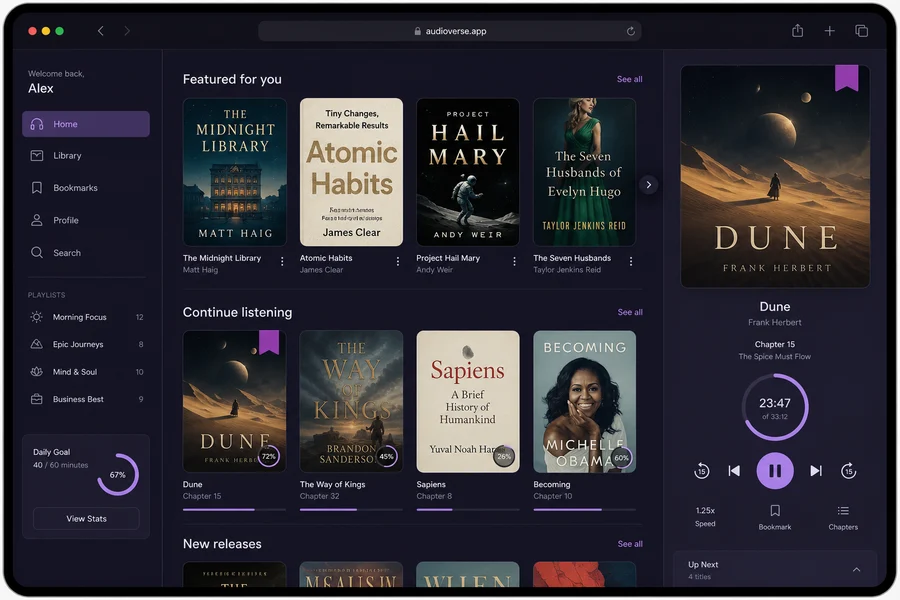Open the Chapters list
The image size is (900, 600).
click(843, 517)
